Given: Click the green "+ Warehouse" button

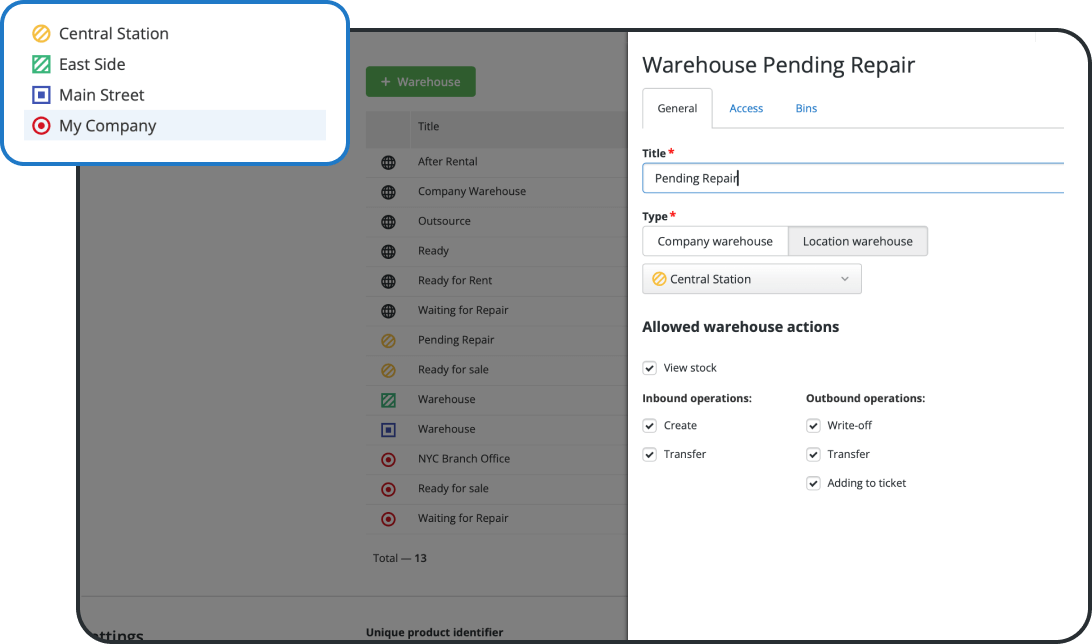Looking at the screenshot, I should [x=420, y=81].
